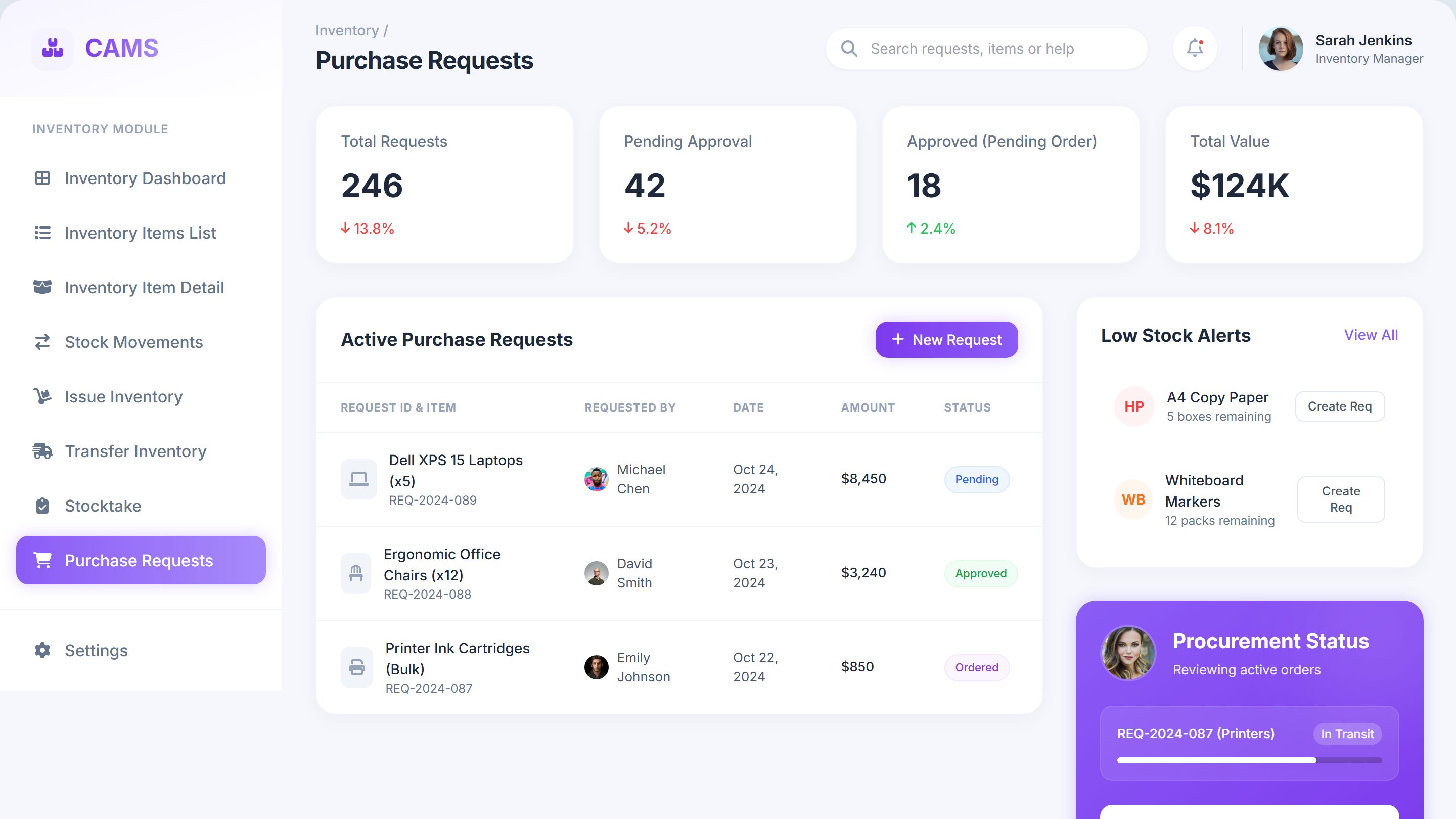1456x819 pixels.
Task: Click the Approved status badge
Action: click(981, 573)
